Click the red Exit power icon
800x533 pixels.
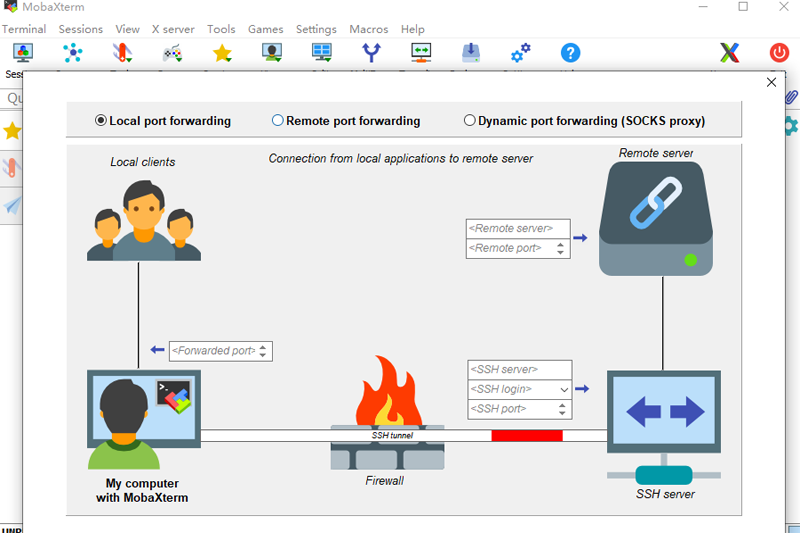pyautogui.click(x=779, y=53)
